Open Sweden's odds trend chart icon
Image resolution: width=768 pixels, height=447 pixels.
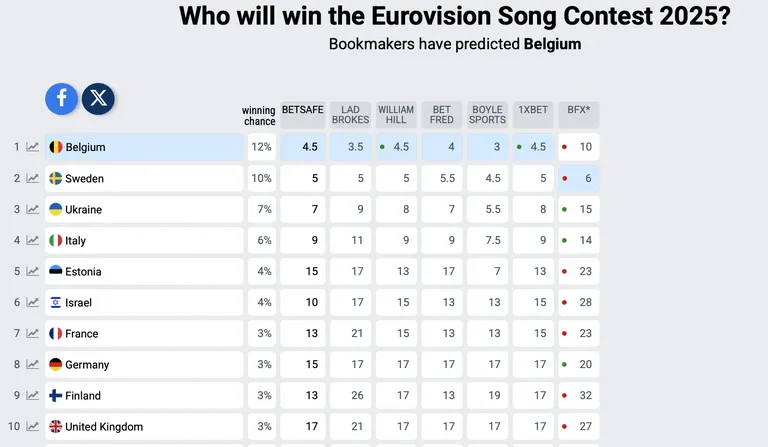pos(32,178)
